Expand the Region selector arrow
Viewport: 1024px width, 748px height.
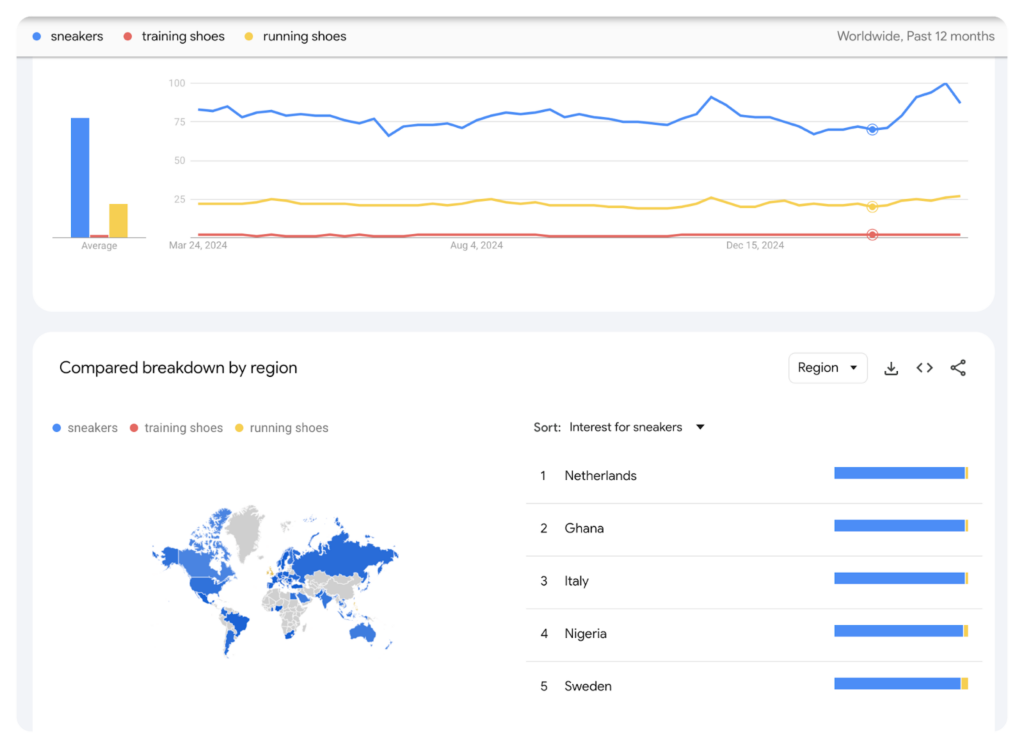(852, 367)
